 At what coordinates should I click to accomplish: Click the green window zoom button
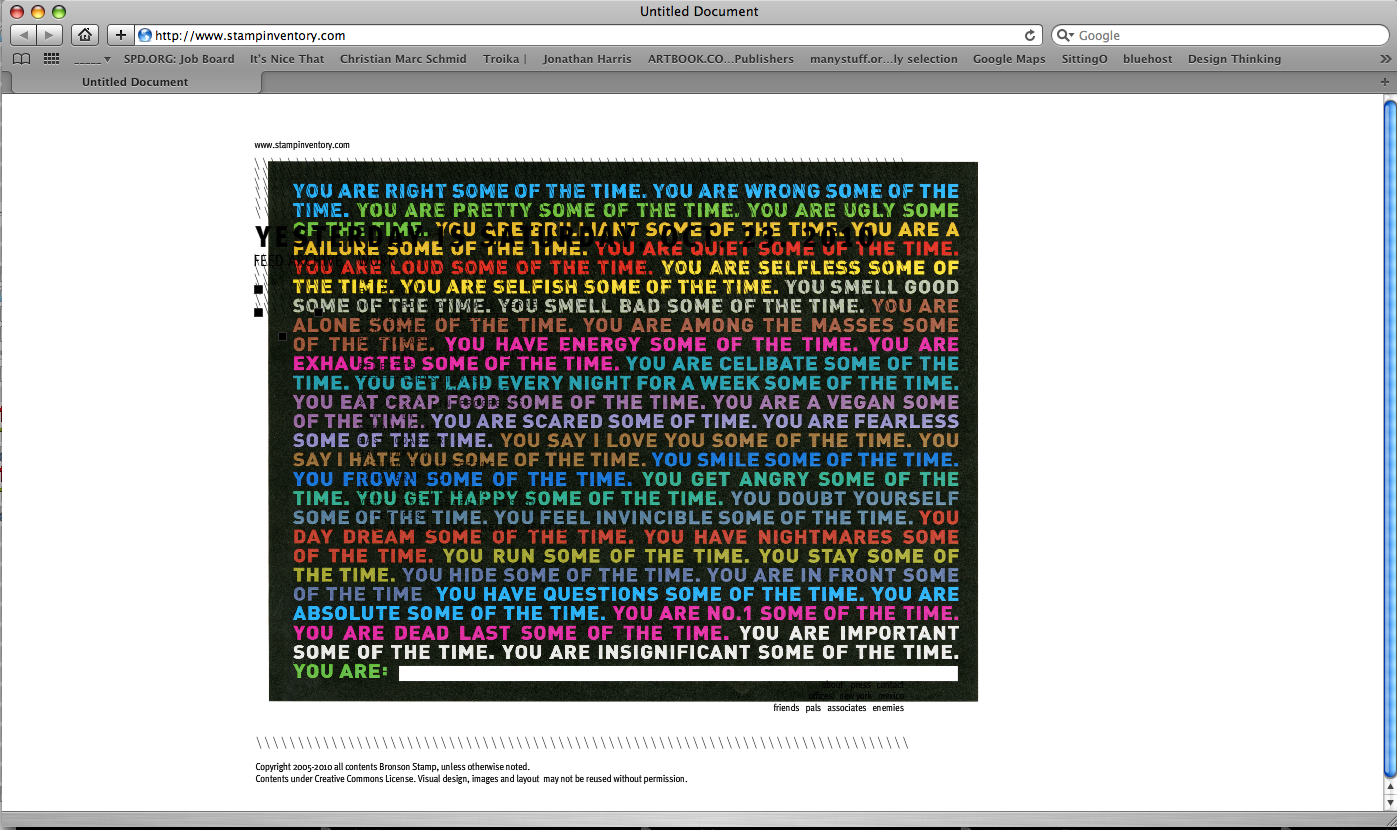[59, 11]
